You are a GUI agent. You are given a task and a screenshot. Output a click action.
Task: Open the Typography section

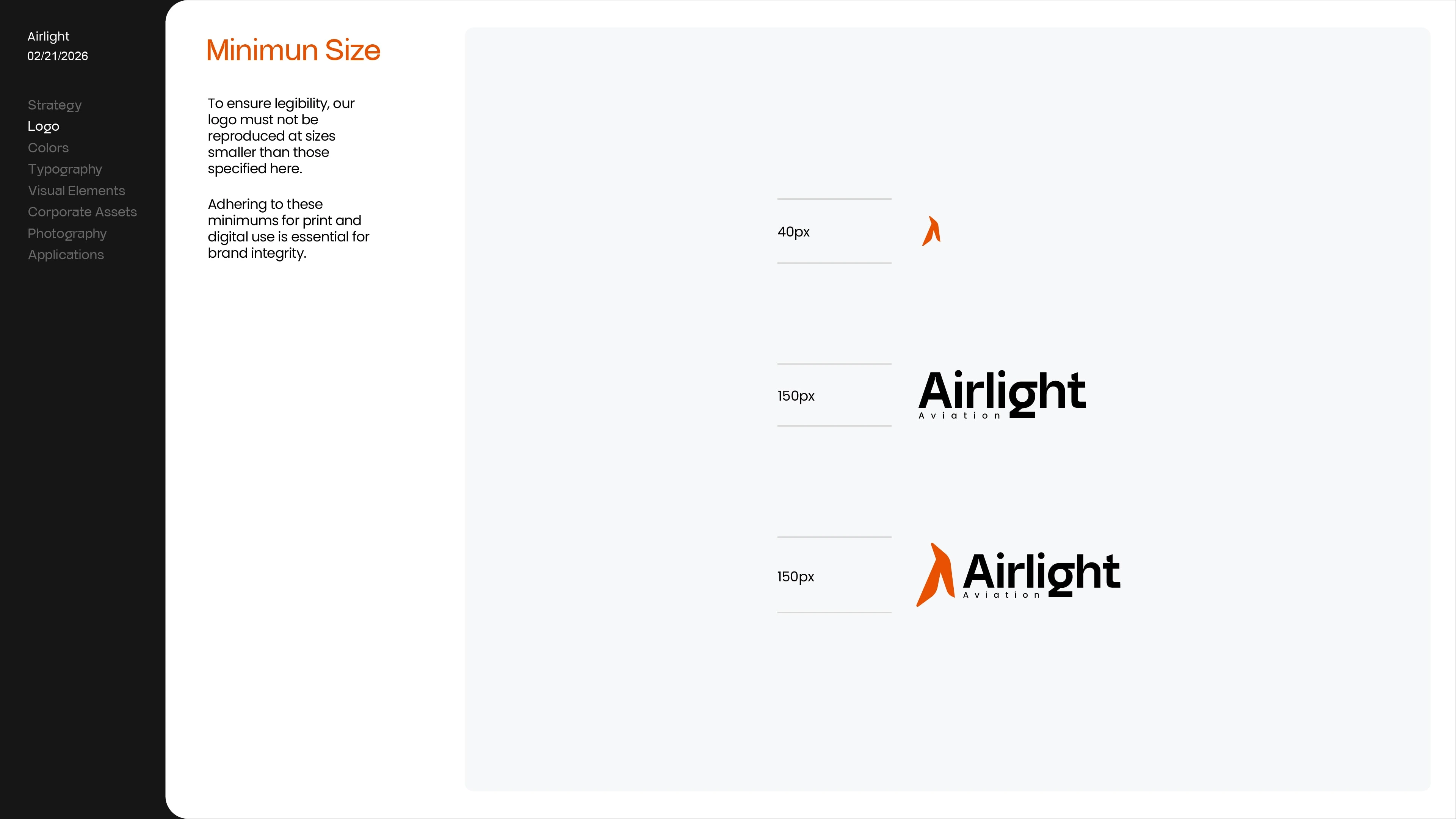point(65,169)
